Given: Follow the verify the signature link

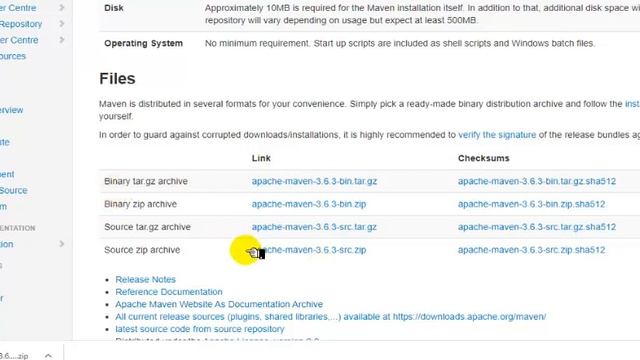Looking at the screenshot, I should [497, 135].
